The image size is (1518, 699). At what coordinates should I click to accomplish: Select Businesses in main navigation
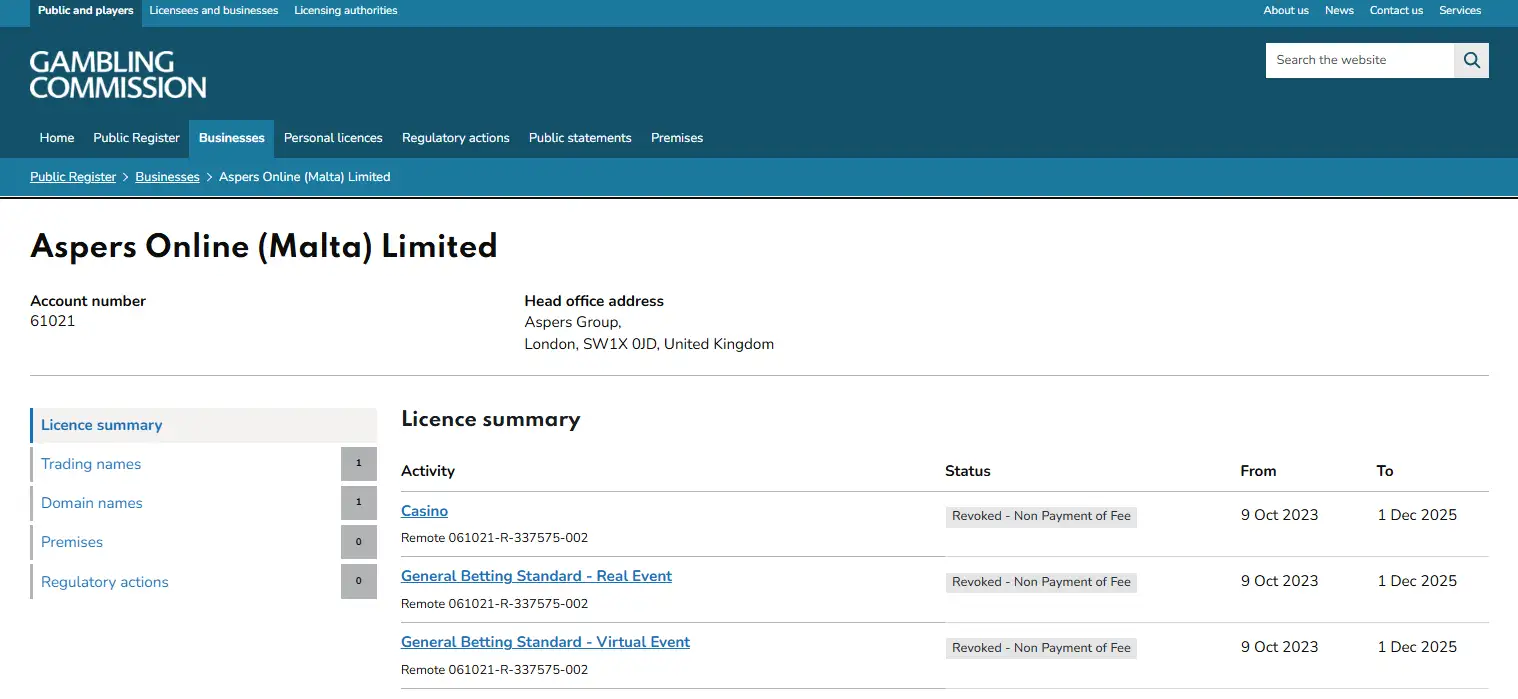[x=232, y=138]
